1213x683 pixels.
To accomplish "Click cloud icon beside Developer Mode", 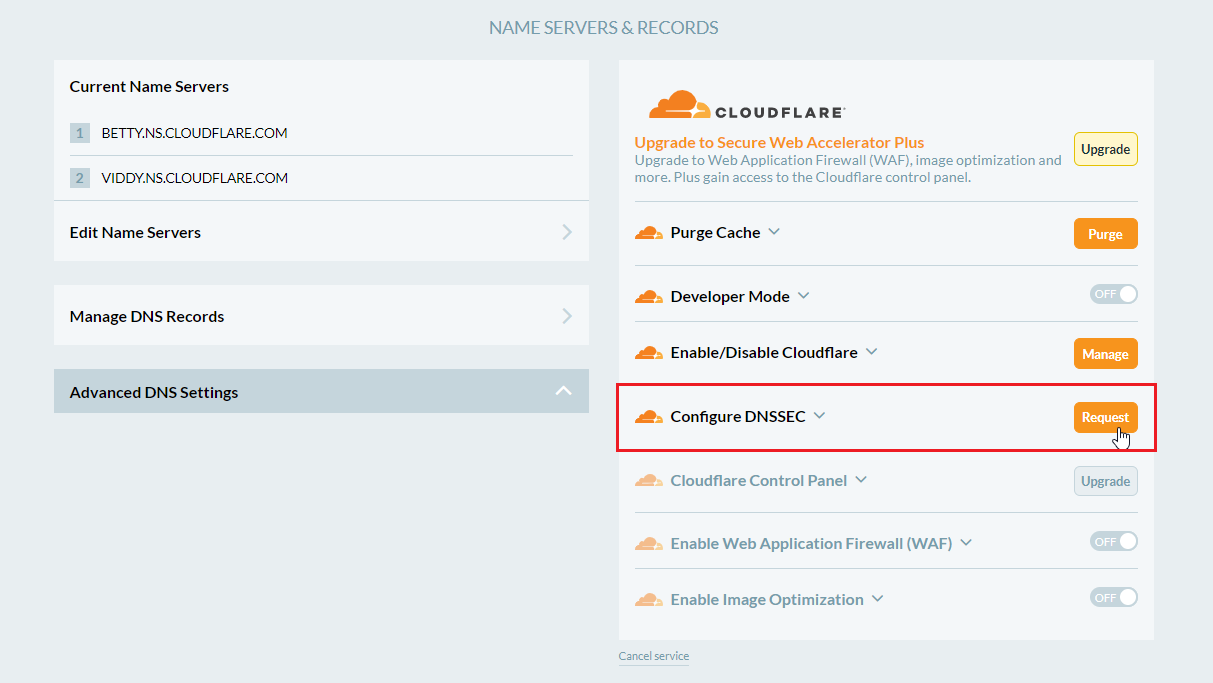I will pos(649,297).
